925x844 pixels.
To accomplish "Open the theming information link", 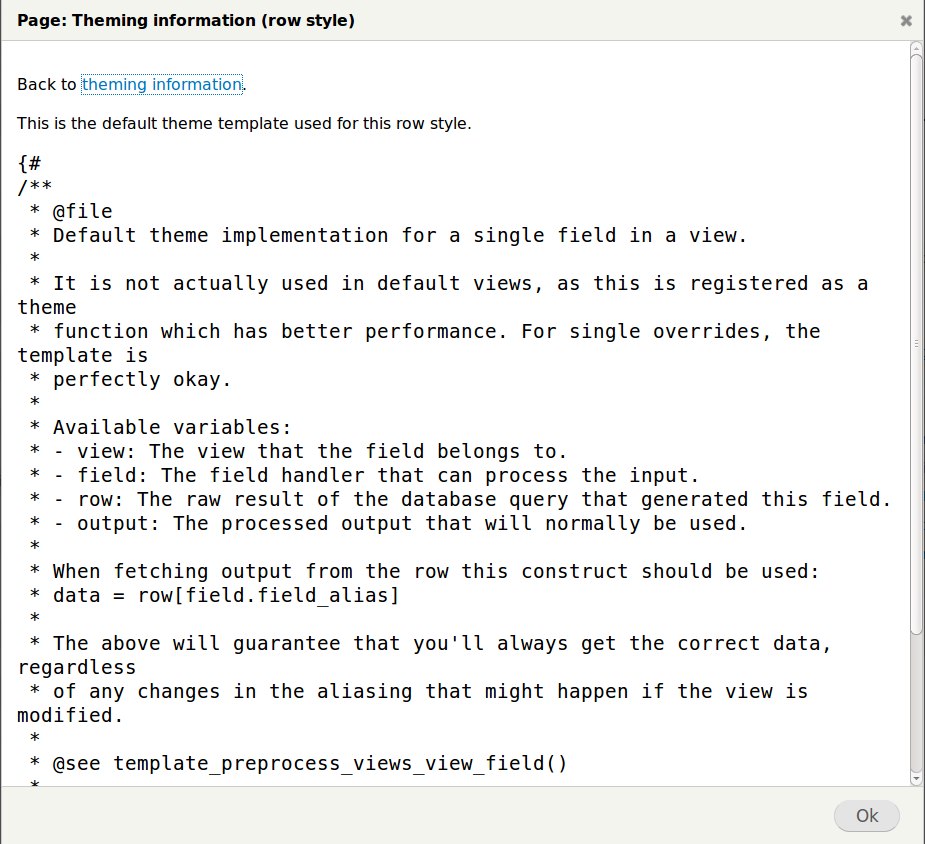I will (162, 84).
